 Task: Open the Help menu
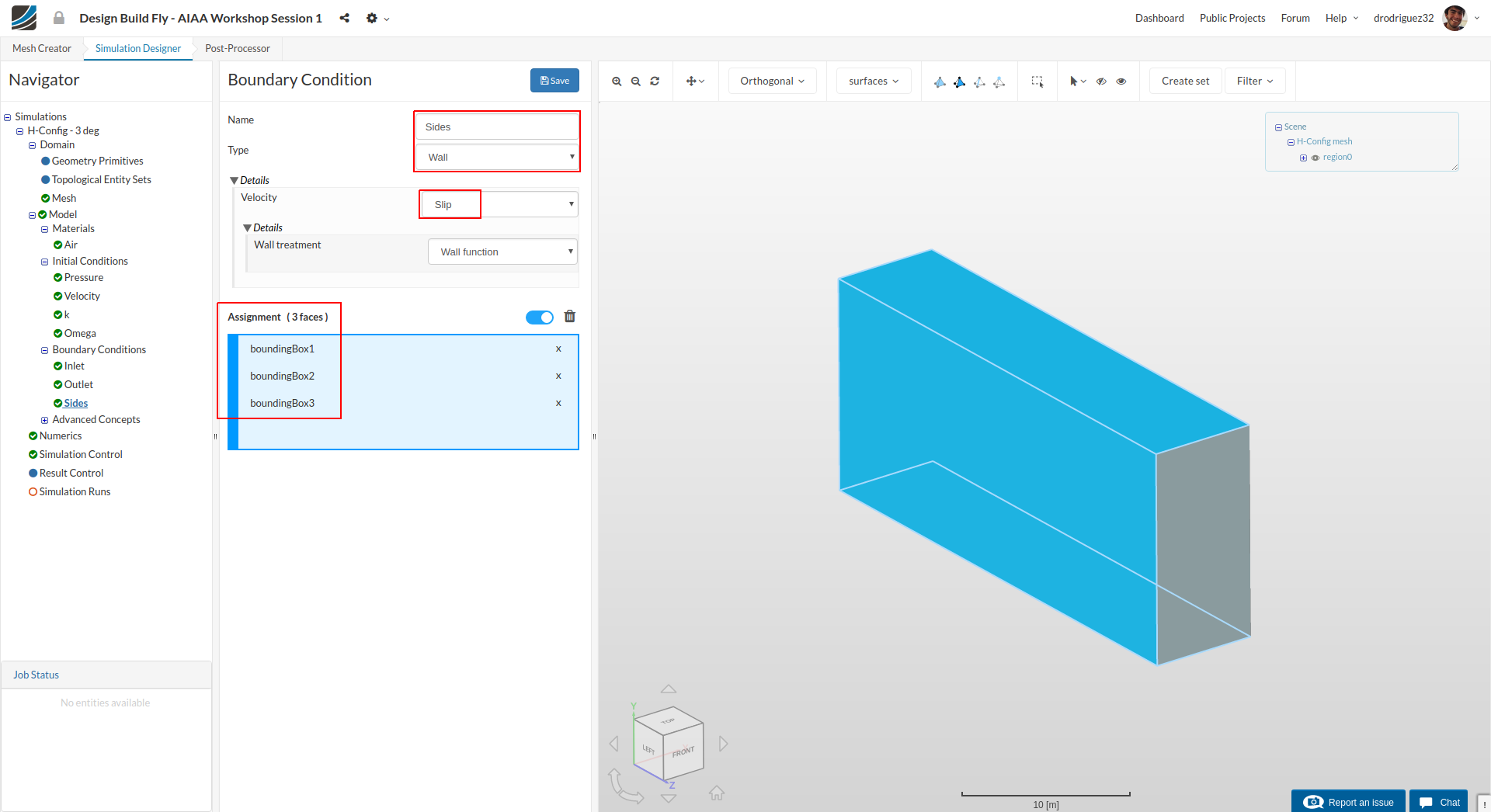[x=1342, y=18]
